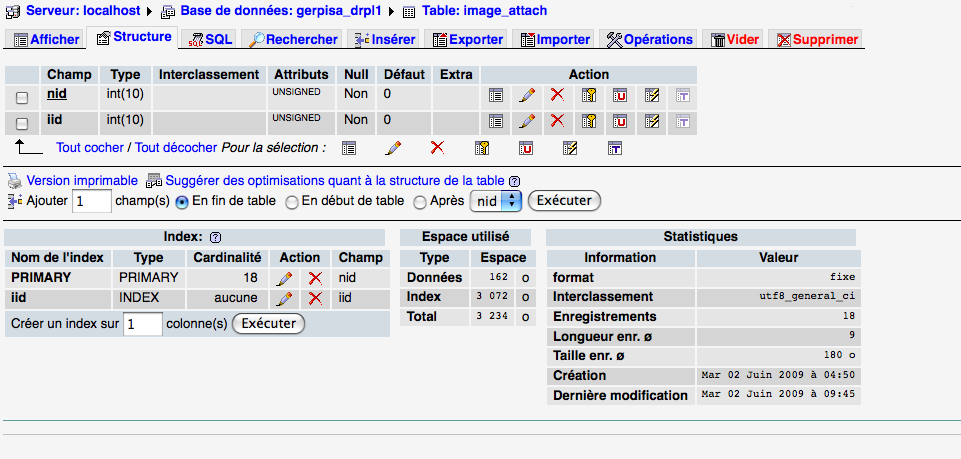The width and height of the screenshot is (961, 459).
Task: Click index icon in nid row
Action: tap(652, 95)
